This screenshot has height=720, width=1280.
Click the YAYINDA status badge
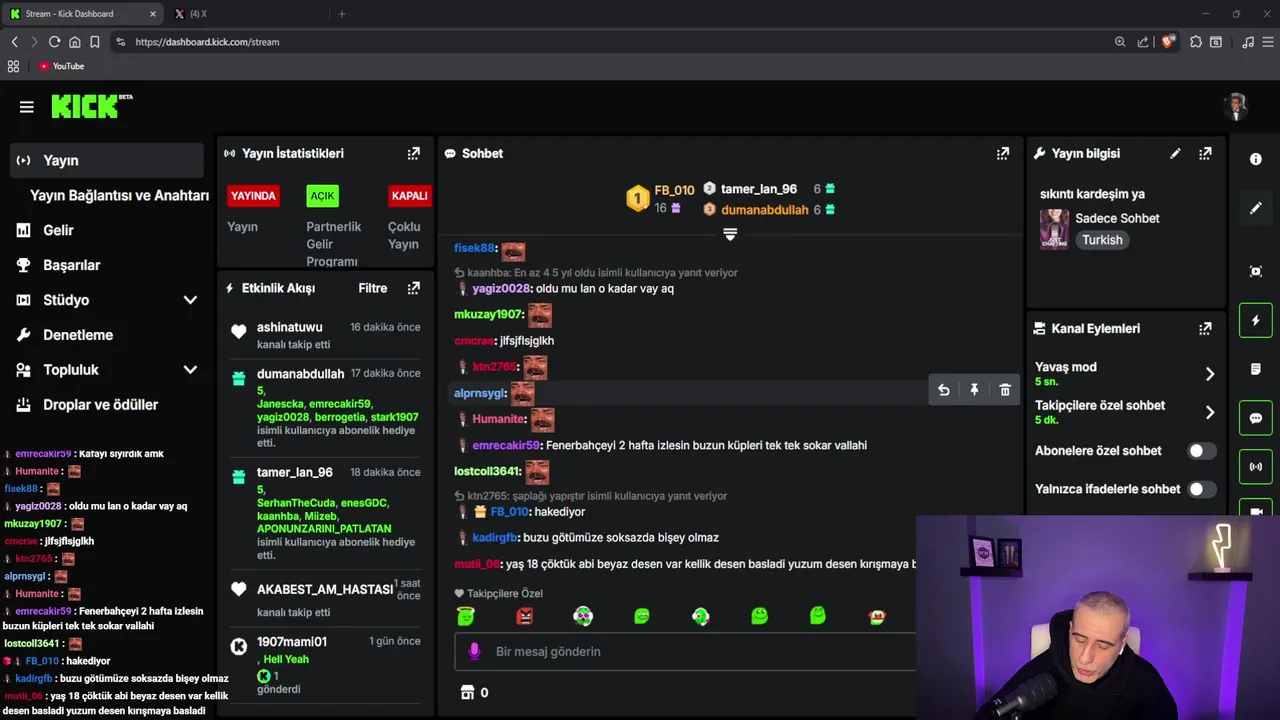253,196
